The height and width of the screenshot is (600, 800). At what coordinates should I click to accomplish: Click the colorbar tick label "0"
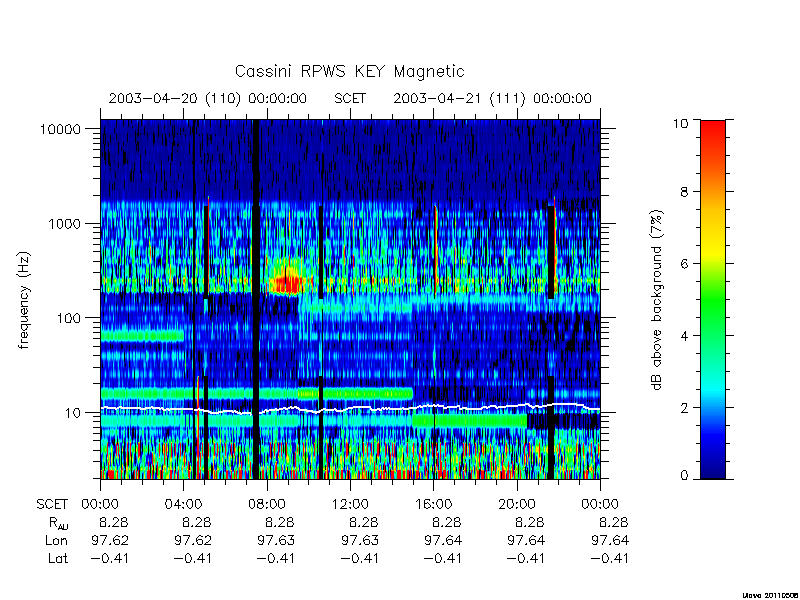684,476
